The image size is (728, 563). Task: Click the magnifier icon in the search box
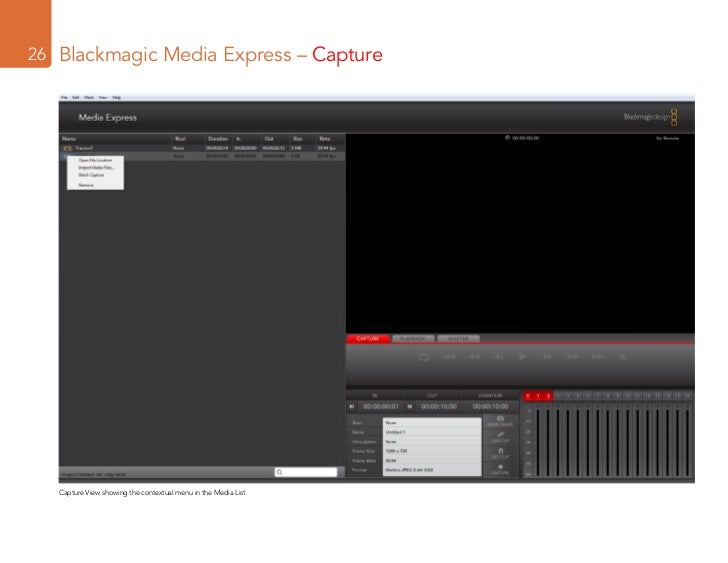click(279, 472)
